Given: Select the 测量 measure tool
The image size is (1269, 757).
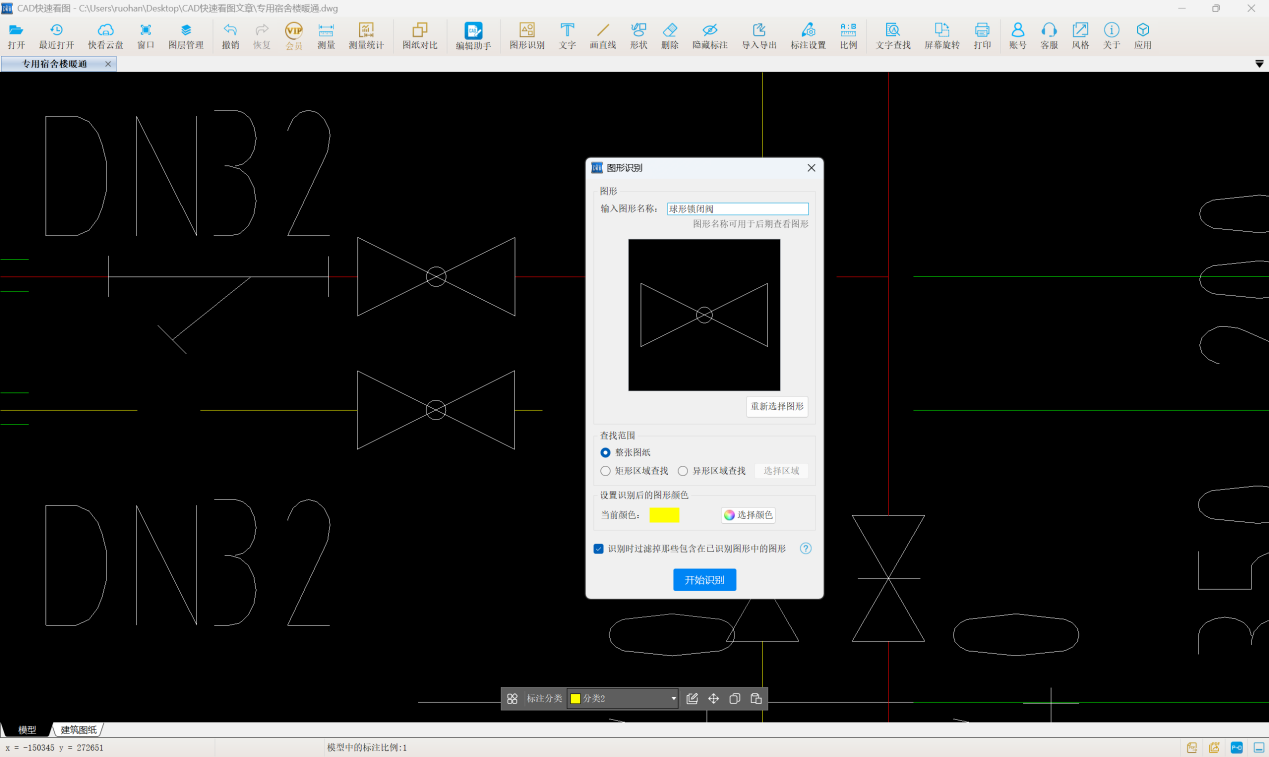Looking at the screenshot, I should (x=326, y=36).
